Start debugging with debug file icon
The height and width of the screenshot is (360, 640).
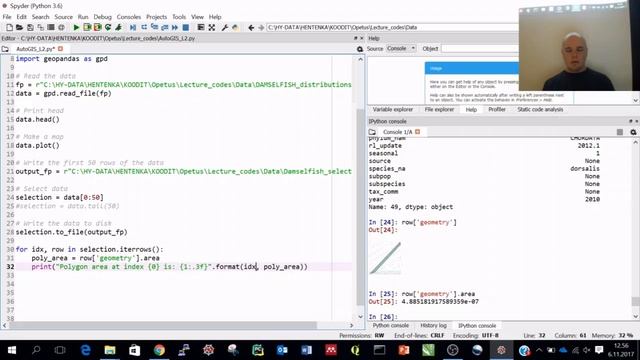pyautogui.click(x=133, y=27)
